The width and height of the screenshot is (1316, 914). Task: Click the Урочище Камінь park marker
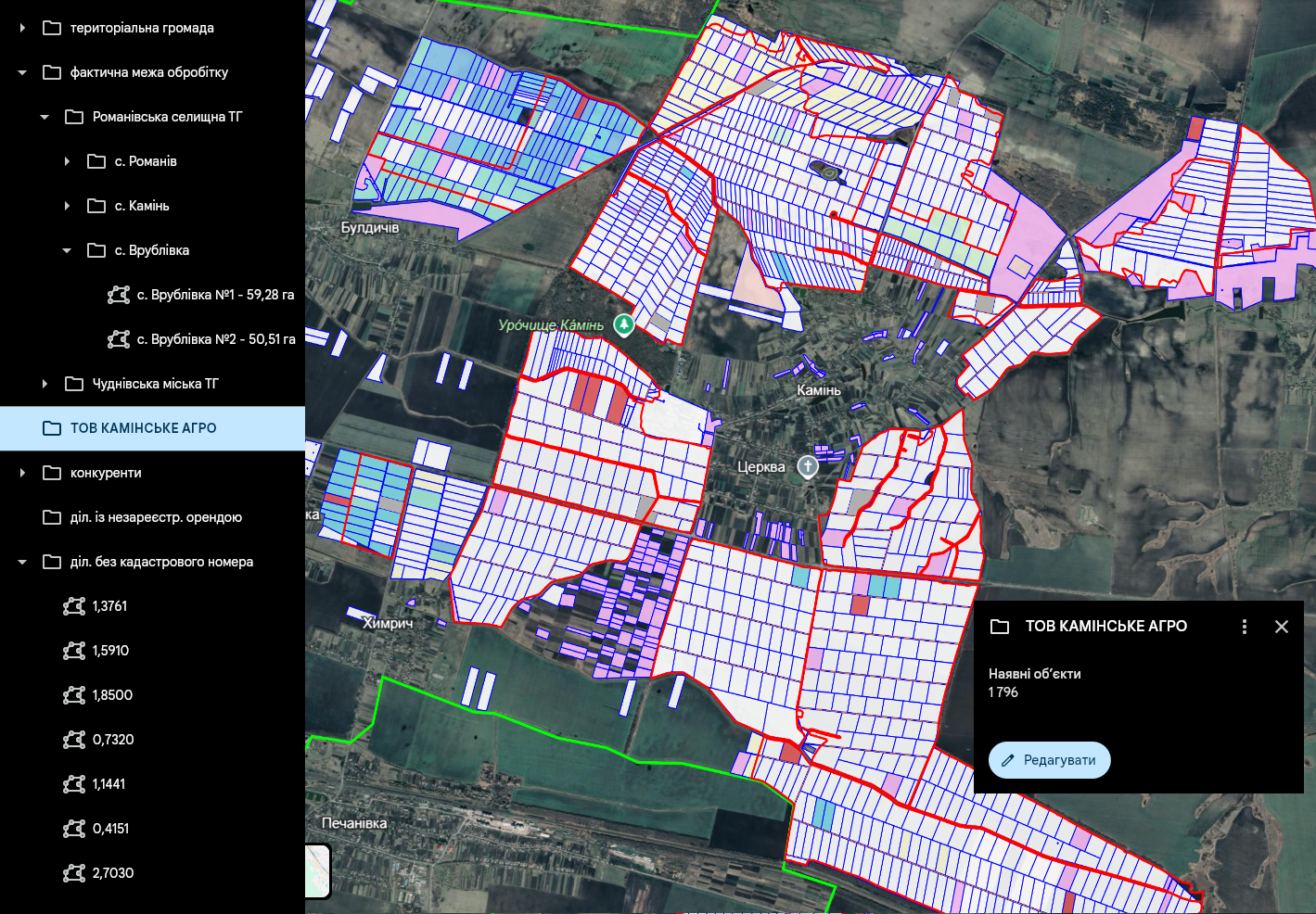624,324
